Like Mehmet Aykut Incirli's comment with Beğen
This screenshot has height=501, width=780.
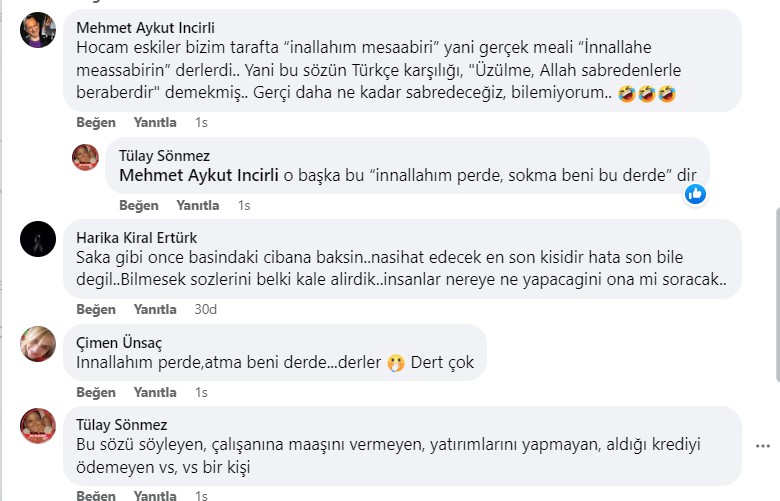(96, 122)
